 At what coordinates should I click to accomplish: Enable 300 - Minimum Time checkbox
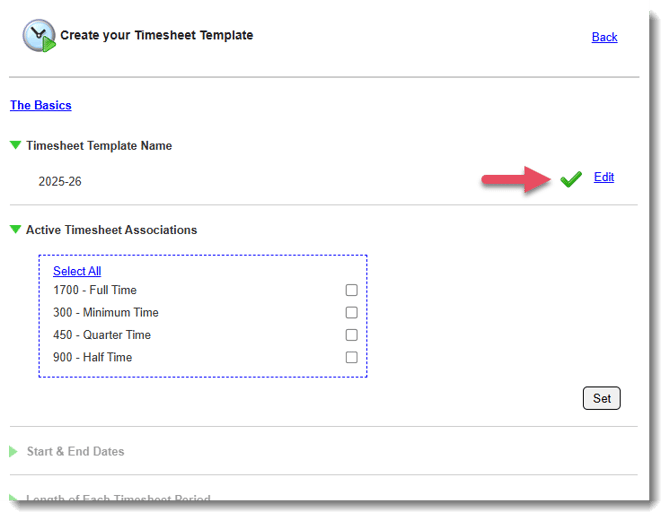tap(351, 313)
